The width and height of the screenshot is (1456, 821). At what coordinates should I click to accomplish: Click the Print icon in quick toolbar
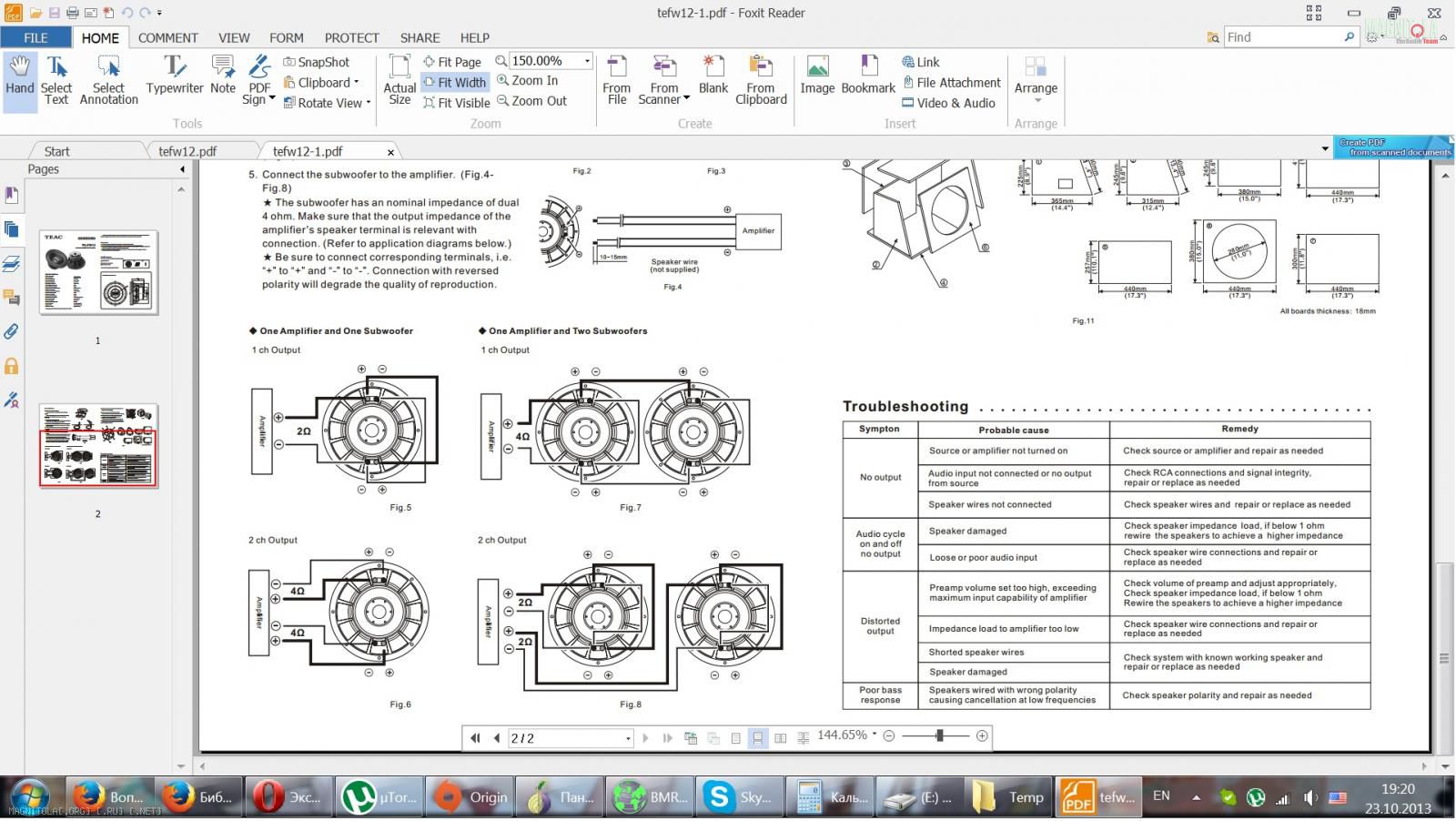[73, 13]
